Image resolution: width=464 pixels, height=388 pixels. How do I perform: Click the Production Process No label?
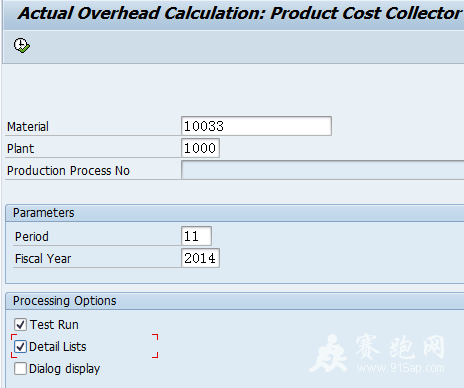click(x=68, y=171)
